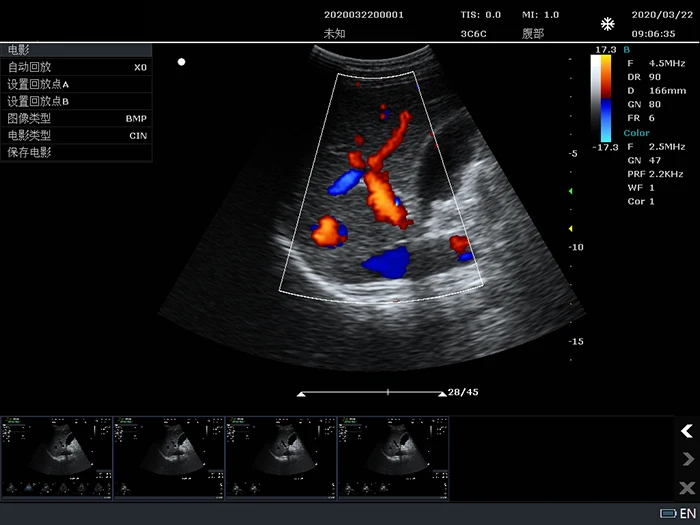Image resolution: width=700 pixels, height=525 pixels.
Task: Open the first saved image thumbnail
Action: click(56, 457)
